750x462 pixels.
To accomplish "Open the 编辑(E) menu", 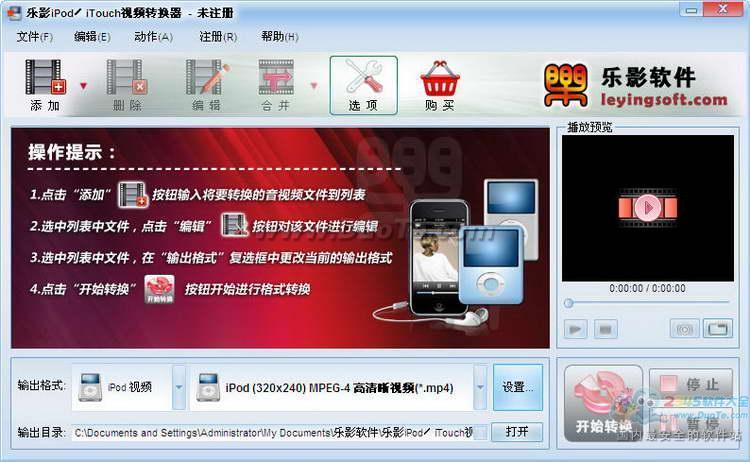I will click(92, 36).
